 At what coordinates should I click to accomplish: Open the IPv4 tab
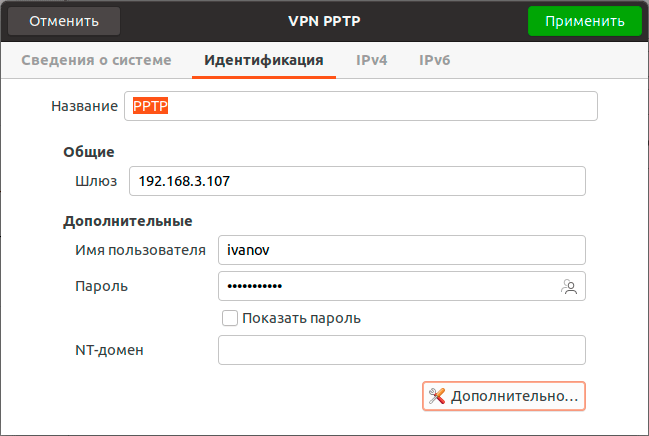pos(372,60)
